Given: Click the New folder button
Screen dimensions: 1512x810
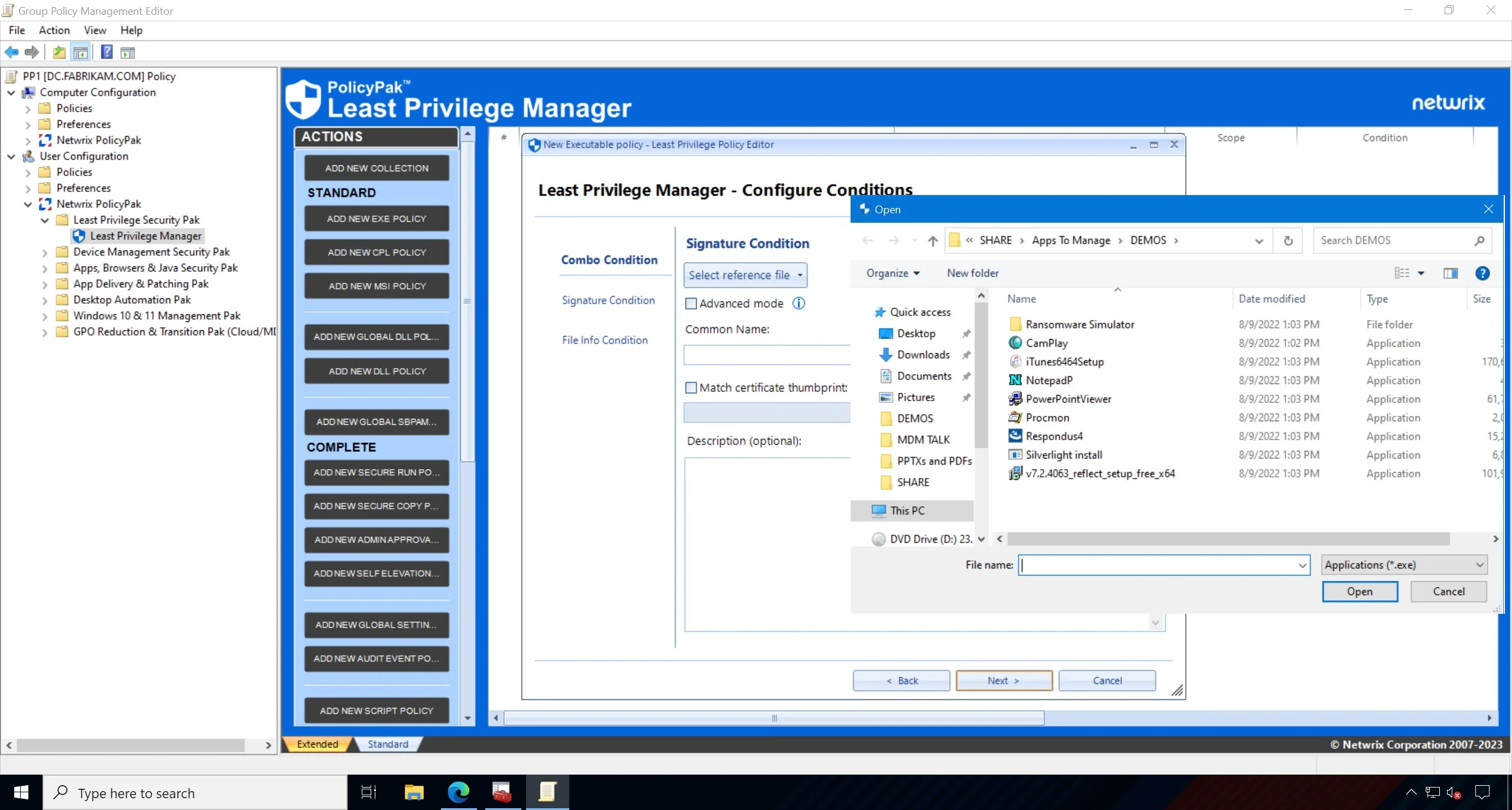Looking at the screenshot, I should click(972, 273).
